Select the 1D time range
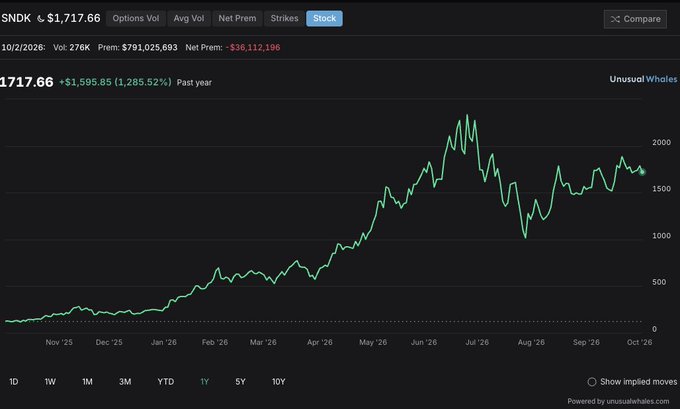This screenshot has width=680, height=409. pyautogui.click(x=14, y=382)
